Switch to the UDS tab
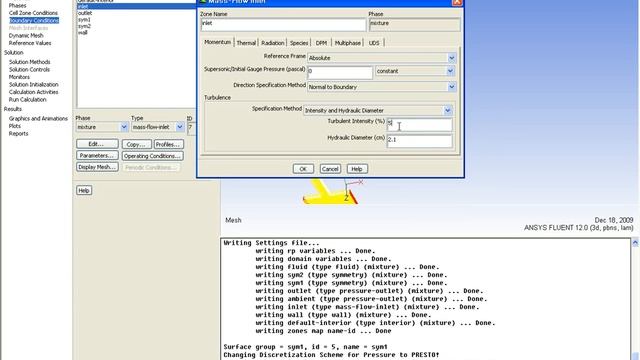 coord(374,43)
